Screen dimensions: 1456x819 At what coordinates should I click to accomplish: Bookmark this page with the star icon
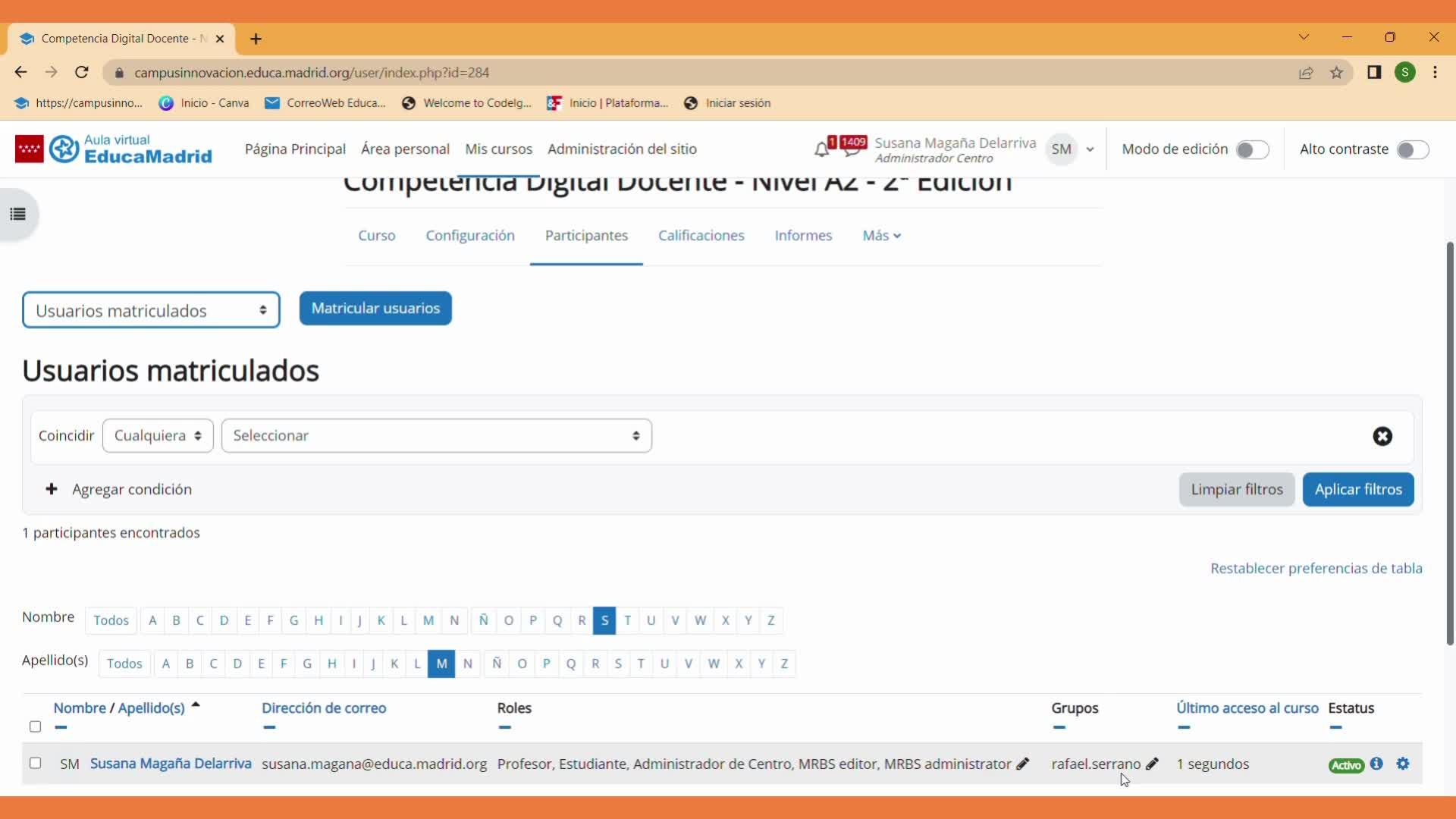point(1336,73)
